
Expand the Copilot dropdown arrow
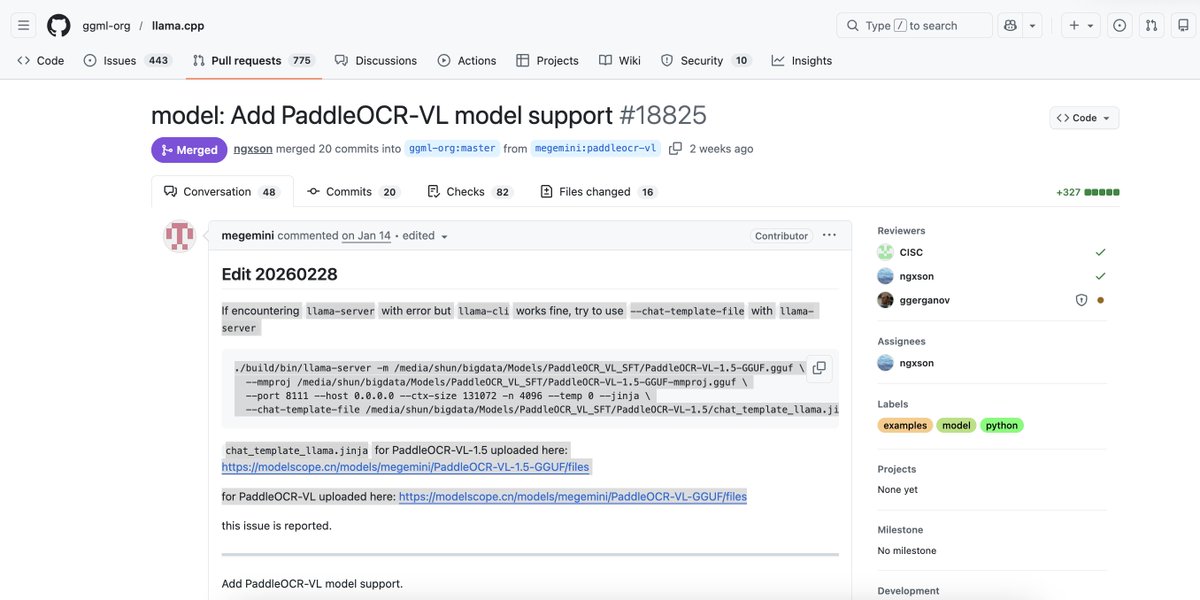click(1033, 25)
